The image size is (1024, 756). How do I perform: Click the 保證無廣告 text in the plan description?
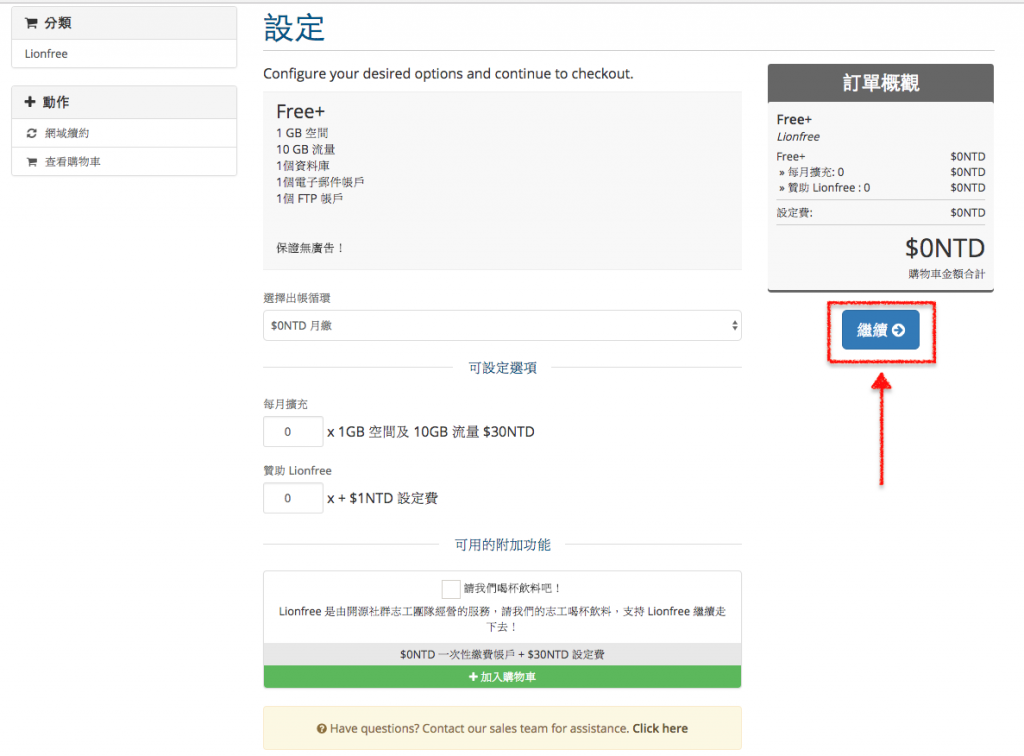(310, 248)
